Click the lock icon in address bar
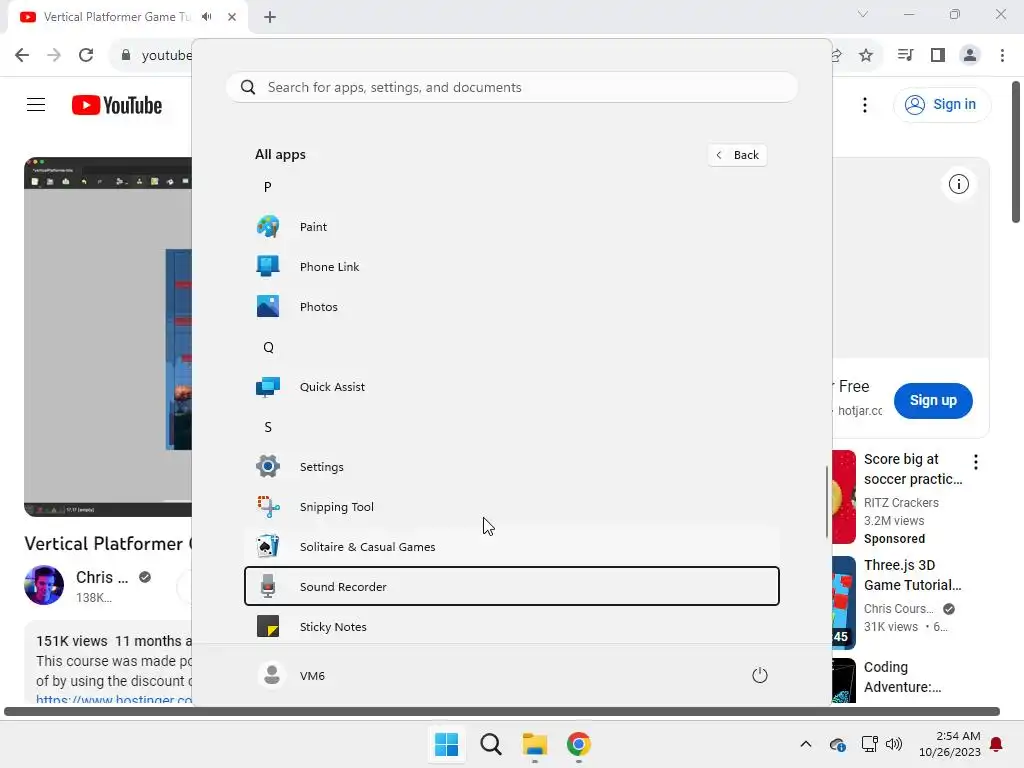 [126, 55]
